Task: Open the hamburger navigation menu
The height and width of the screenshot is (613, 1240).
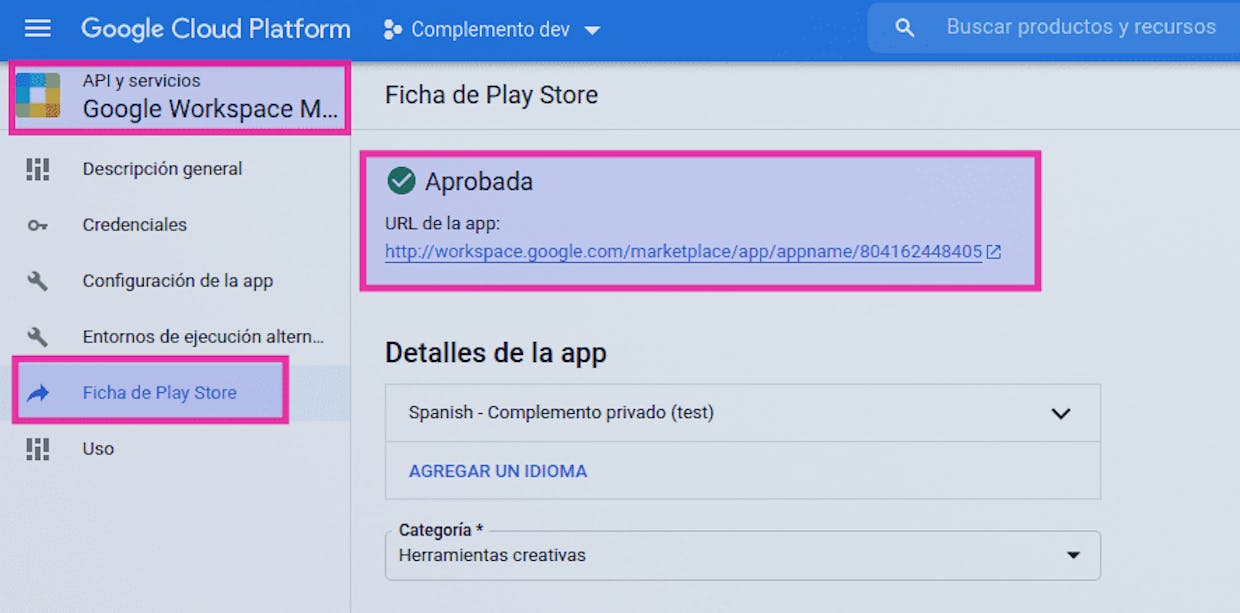Action: (x=37, y=28)
